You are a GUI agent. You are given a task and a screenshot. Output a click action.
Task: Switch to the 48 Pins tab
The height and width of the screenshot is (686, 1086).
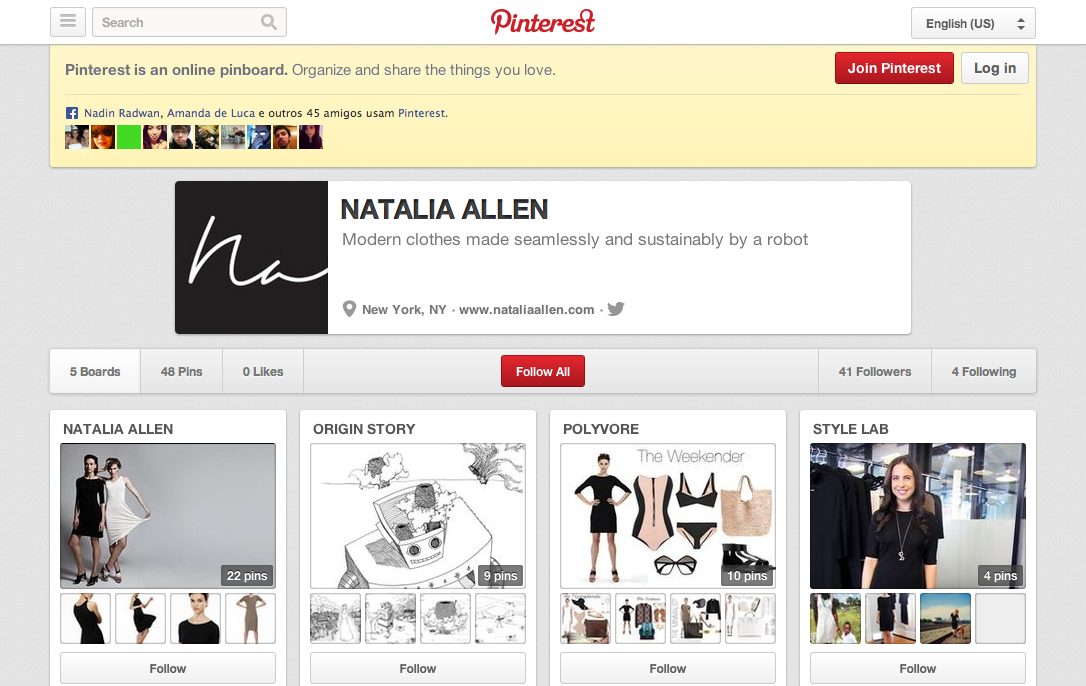tap(181, 371)
